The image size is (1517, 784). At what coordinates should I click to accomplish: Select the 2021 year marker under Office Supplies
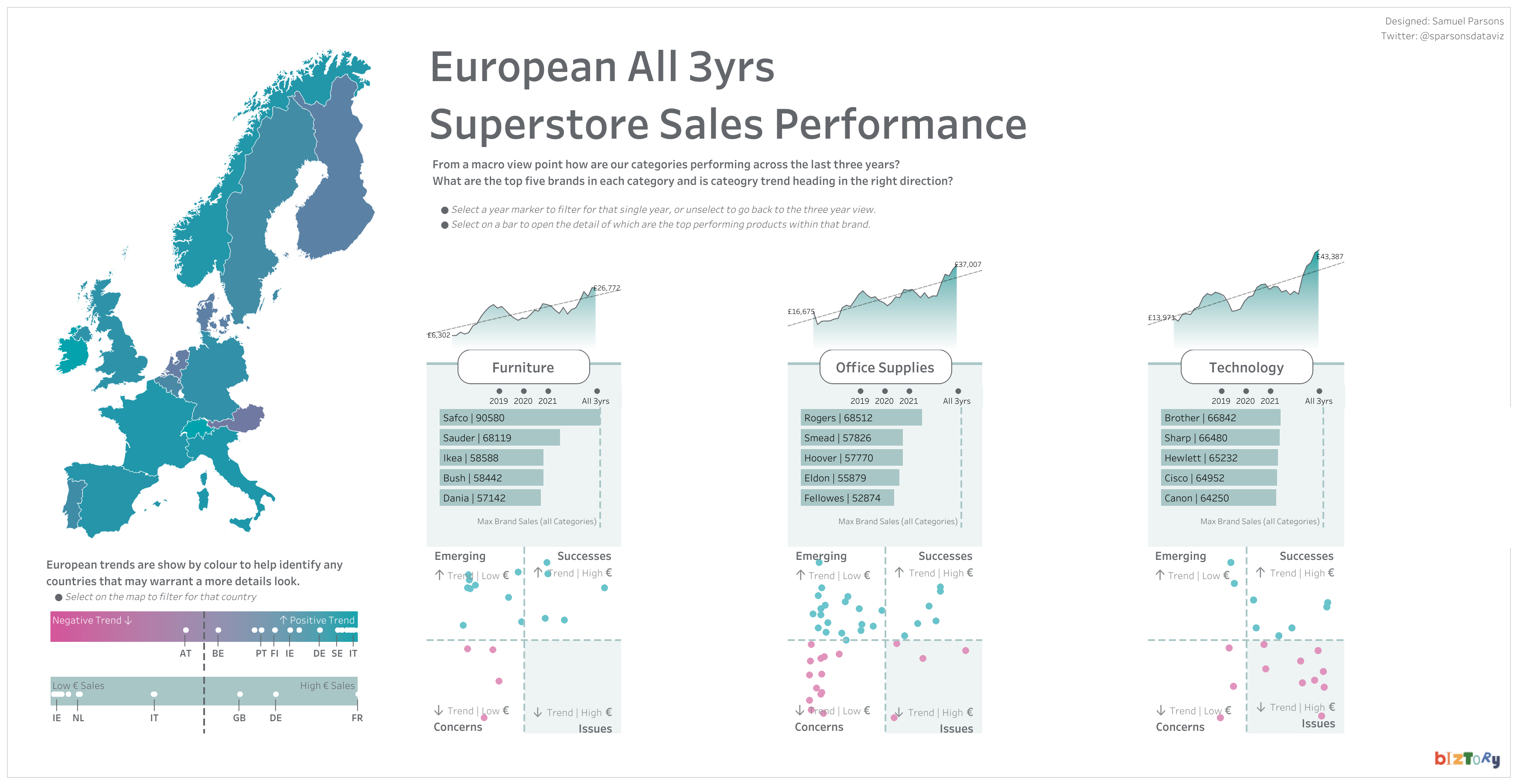point(909,392)
